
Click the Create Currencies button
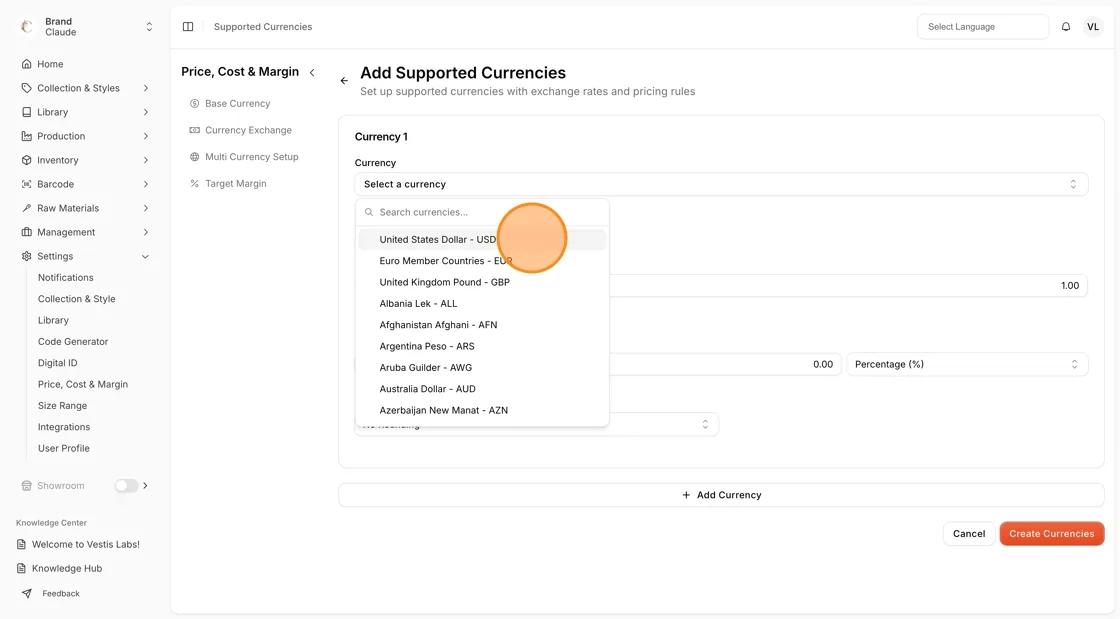tap(1051, 533)
